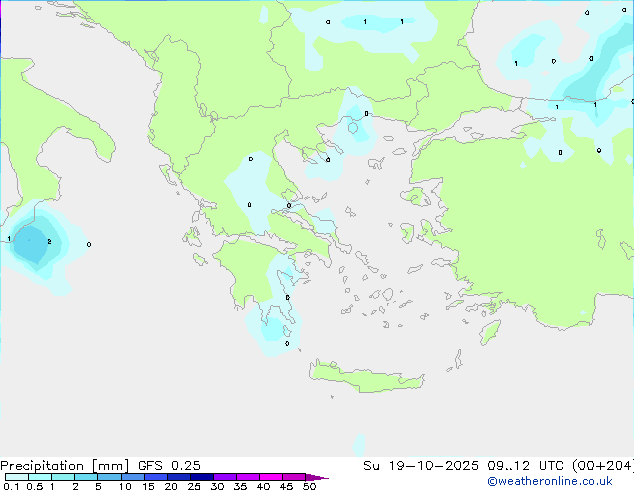Click the 1–2 mm legend color swatch
The image size is (634, 490).
coord(63,477)
